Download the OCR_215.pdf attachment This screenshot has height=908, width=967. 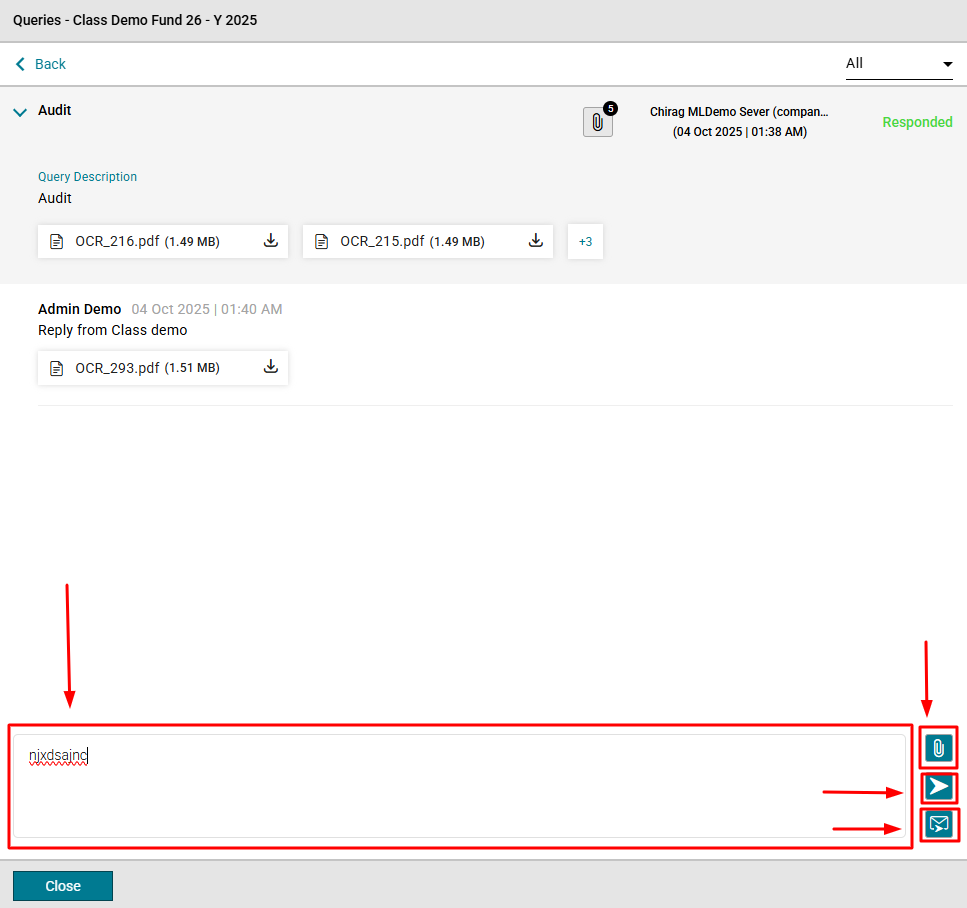(x=535, y=241)
